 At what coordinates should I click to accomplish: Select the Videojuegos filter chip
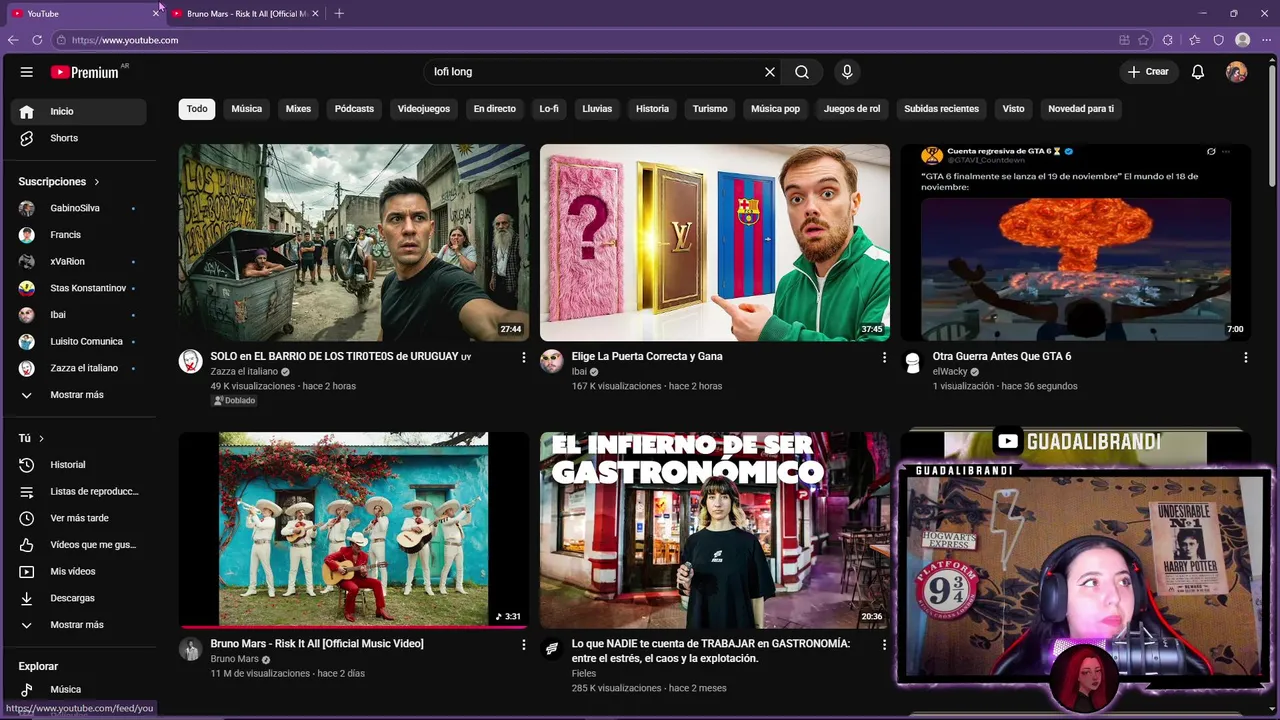tap(424, 109)
